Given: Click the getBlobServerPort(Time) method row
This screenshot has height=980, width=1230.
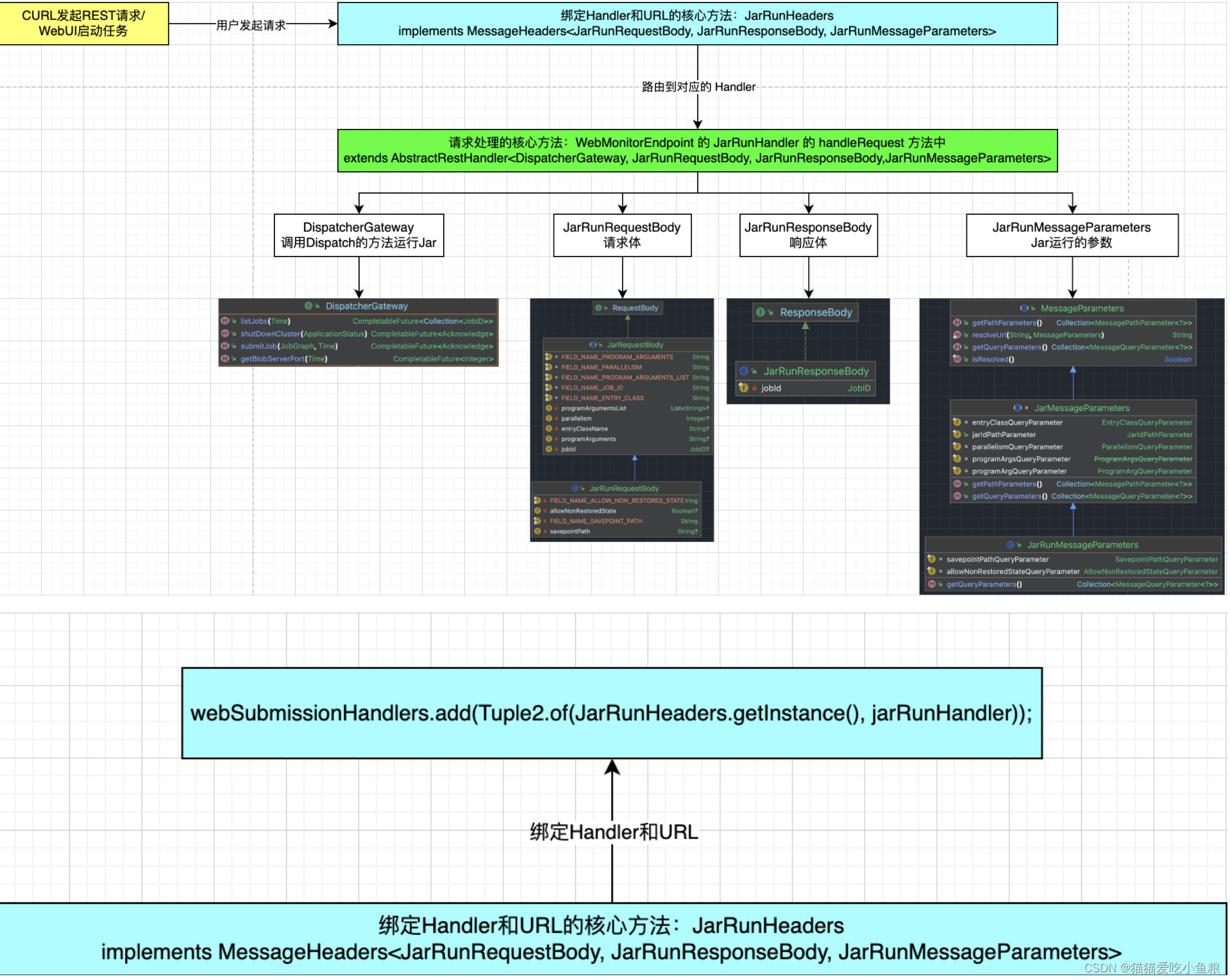Looking at the screenshot, I should (x=358, y=359).
